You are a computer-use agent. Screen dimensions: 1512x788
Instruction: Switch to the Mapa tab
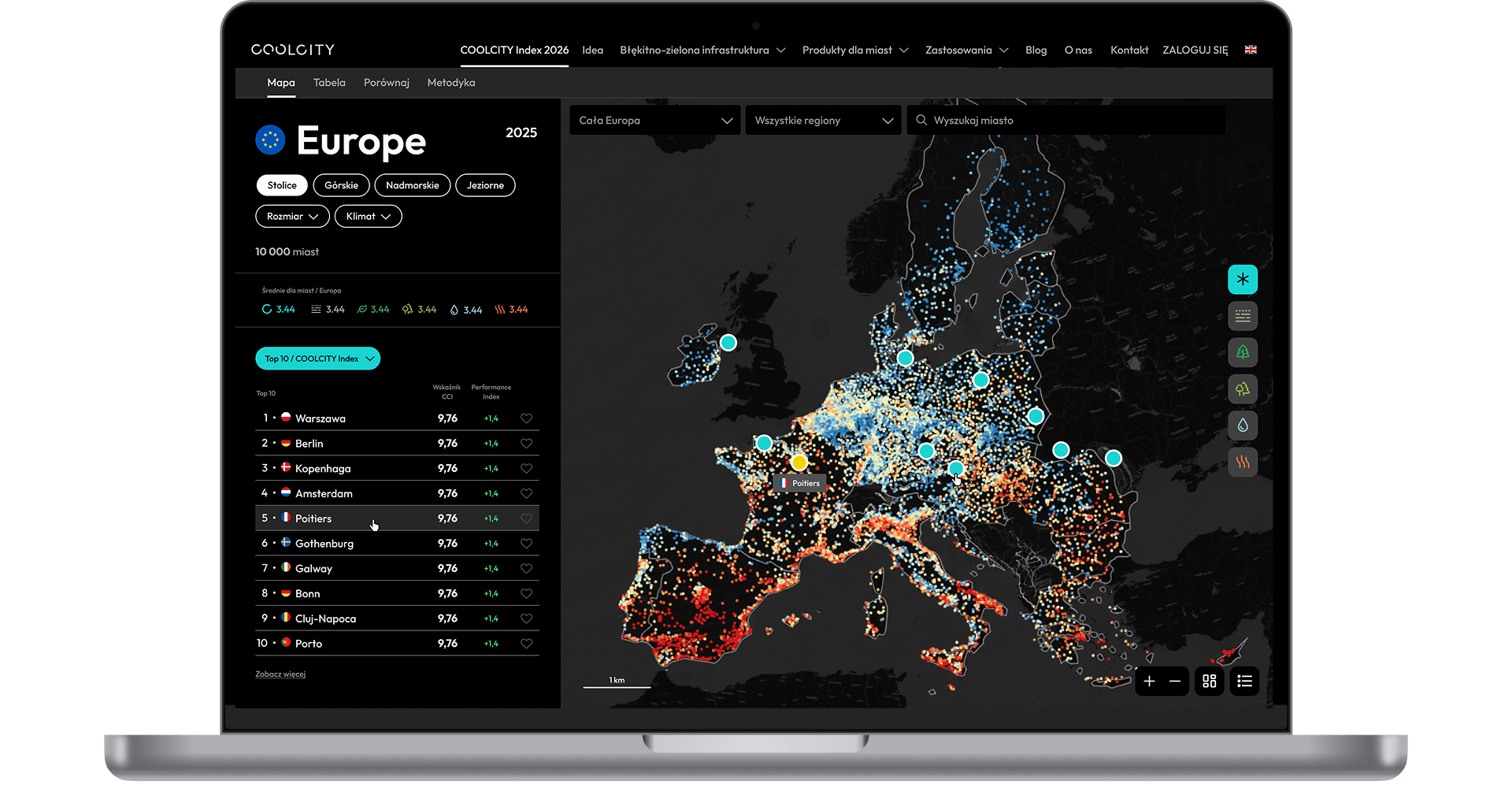(x=281, y=83)
